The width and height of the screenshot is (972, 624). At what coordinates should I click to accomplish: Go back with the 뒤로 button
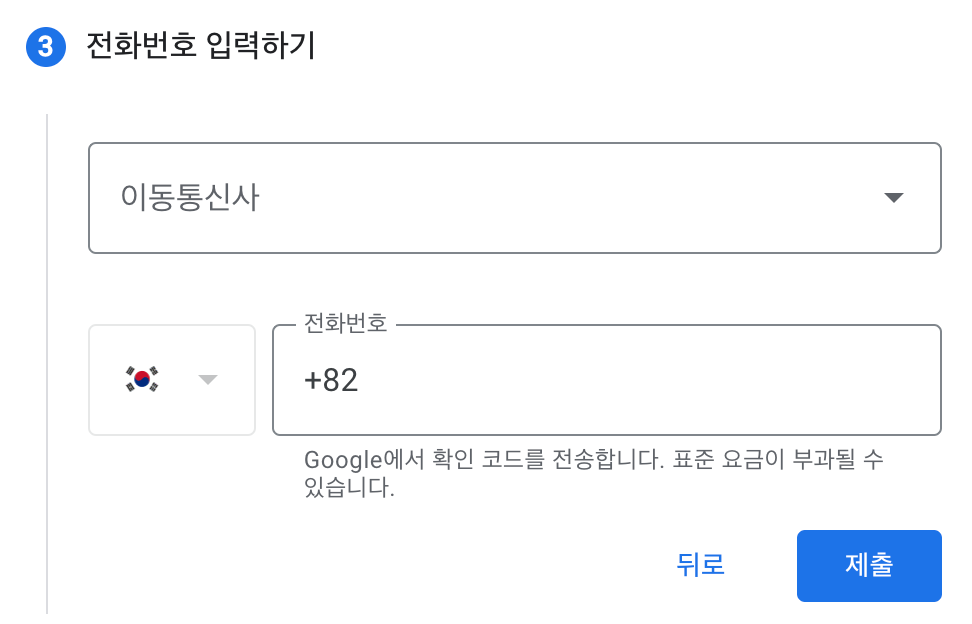pyautogui.click(x=700, y=565)
